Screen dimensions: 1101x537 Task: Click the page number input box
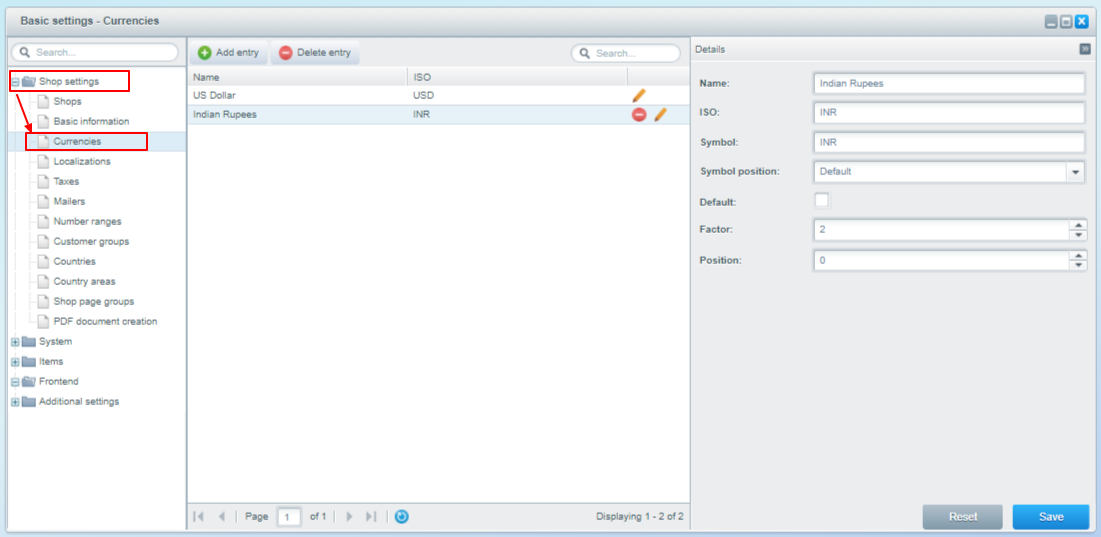289,517
